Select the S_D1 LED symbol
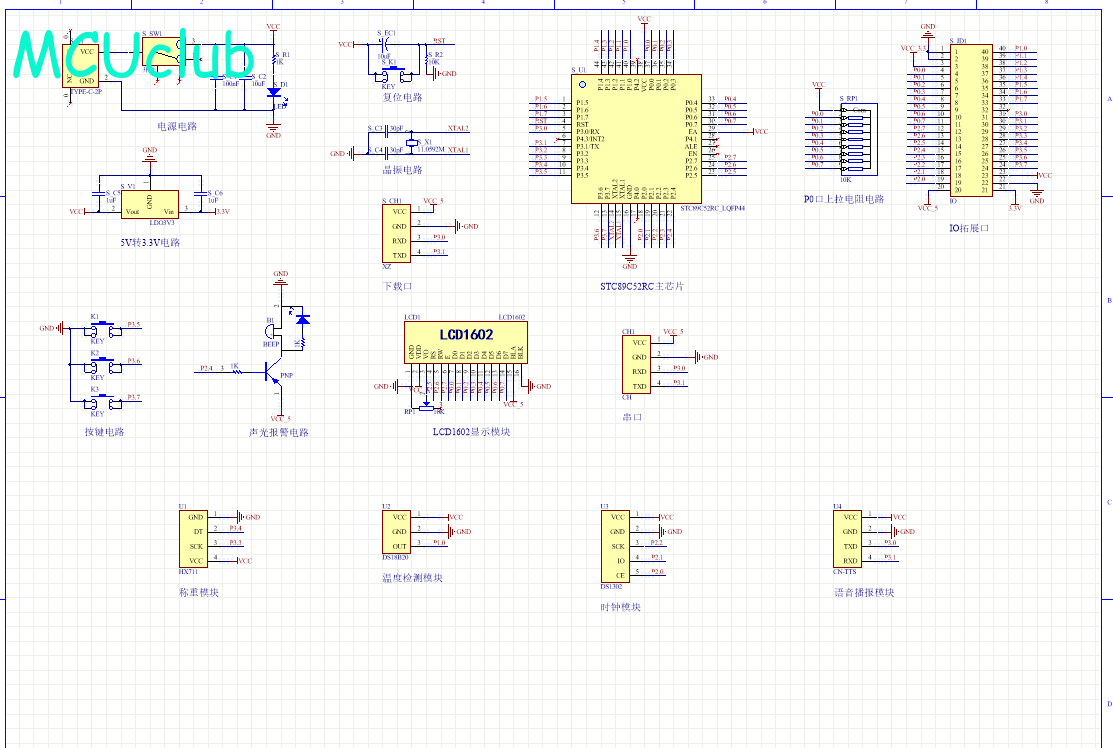 [x=273, y=92]
